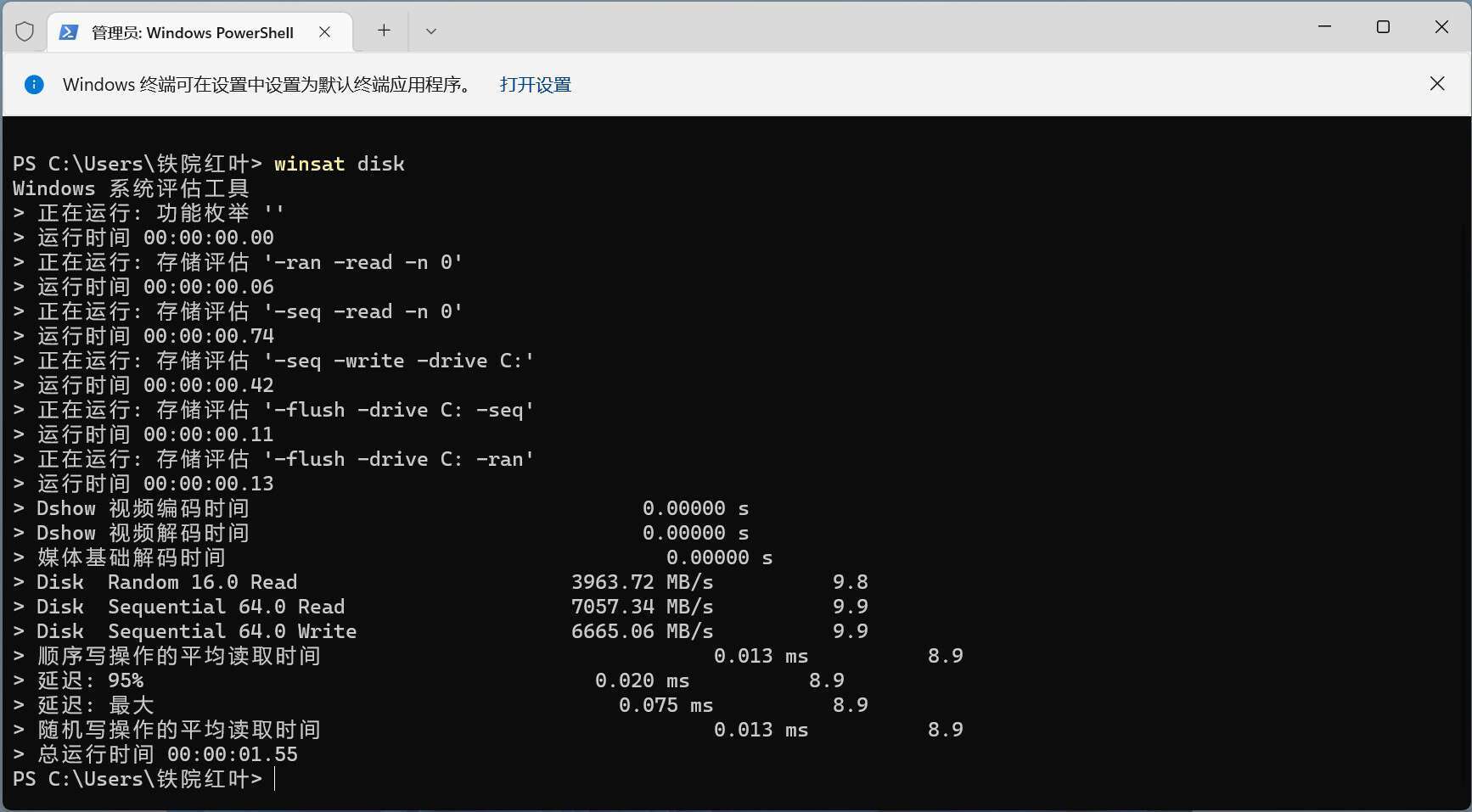This screenshot has height=812, width=1472.
Task: Click the score '9.8' for Random Read
Action: click(x=850, y=582)
